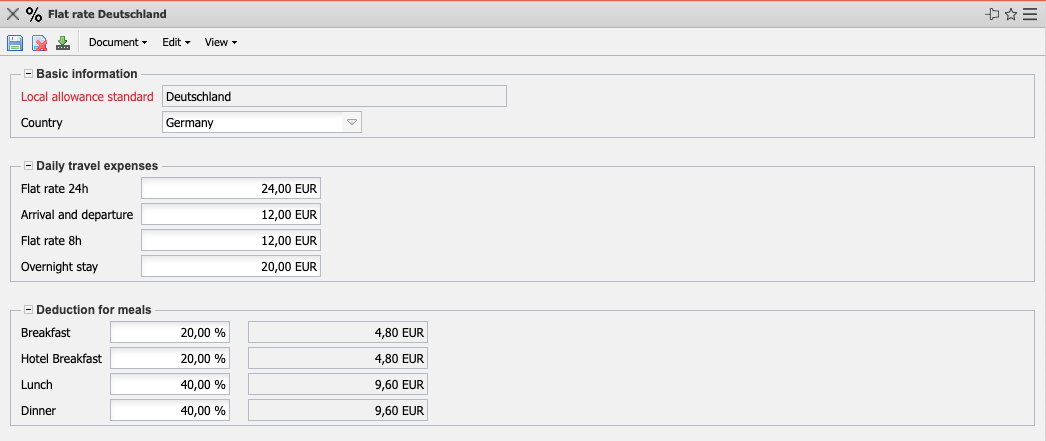This screenshot has height=441, width=1046.
Task: Click the Breakfast percentage field
Action: click(x=169, y=333)
